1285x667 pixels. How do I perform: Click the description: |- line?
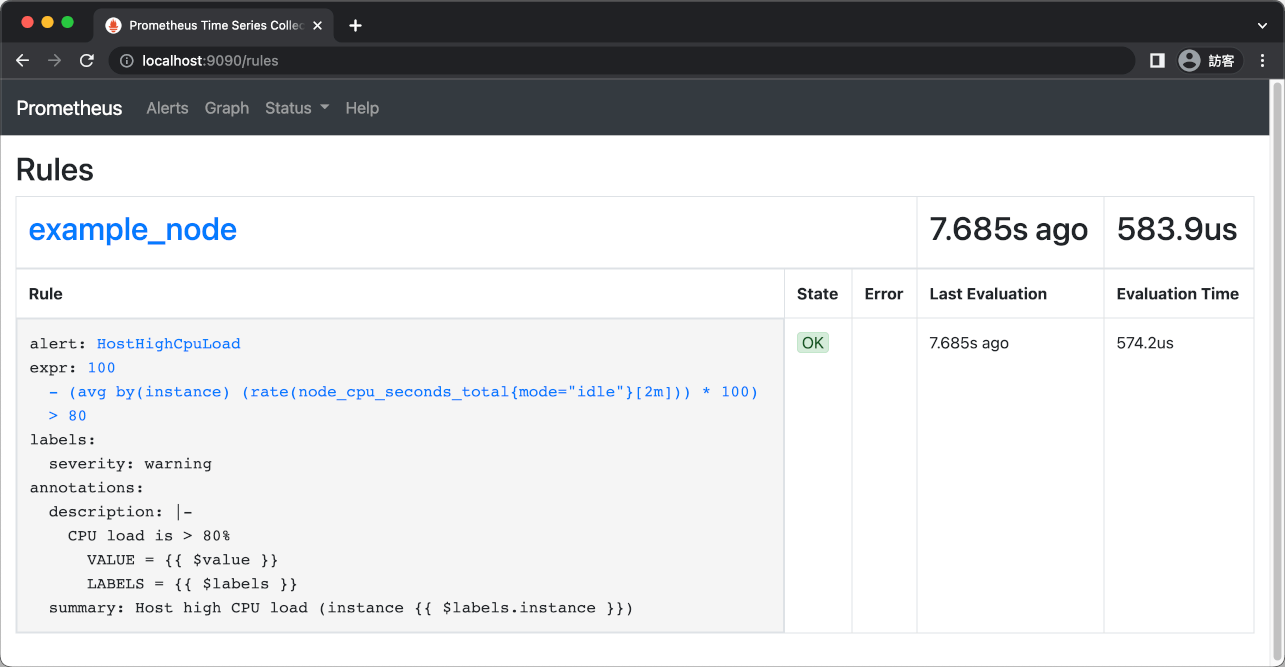click(121, 512)
